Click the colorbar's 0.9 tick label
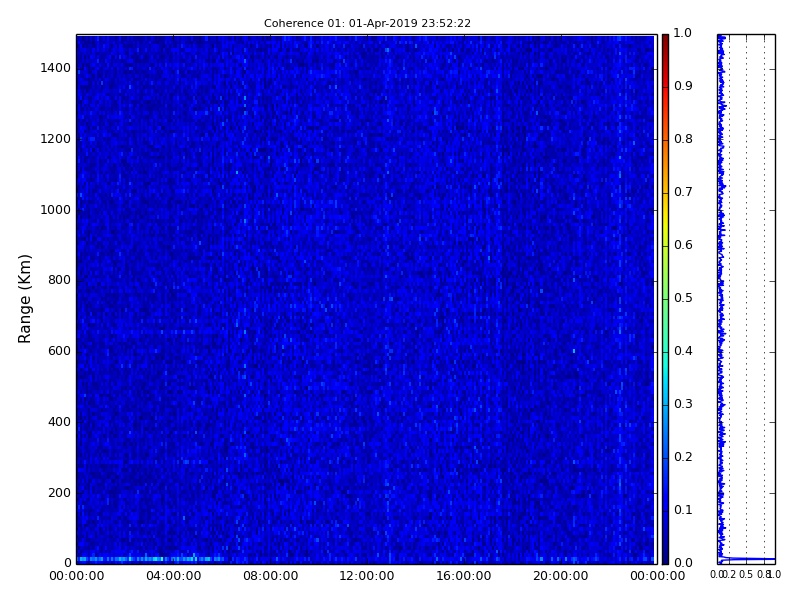The height and width of the screenshot is (600, 800). [683, 86]
